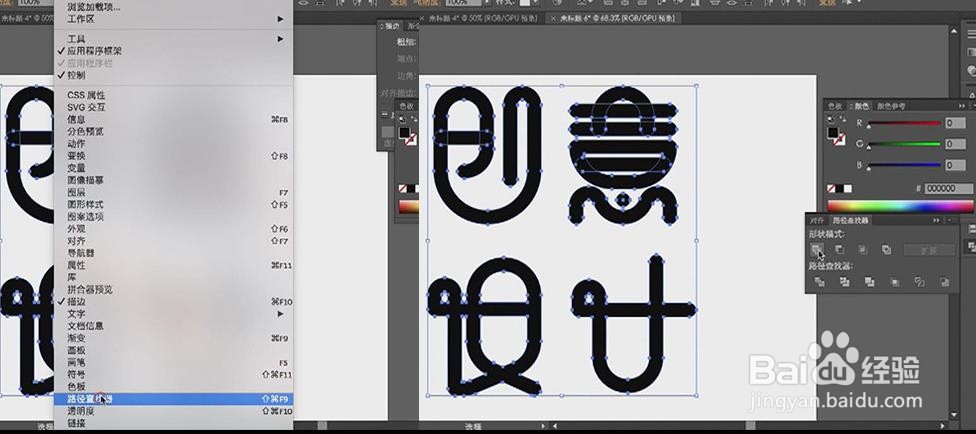Click the Merge pathfinder icon
The width and height of the screenshot is (976, 434).
pos(870,282)
